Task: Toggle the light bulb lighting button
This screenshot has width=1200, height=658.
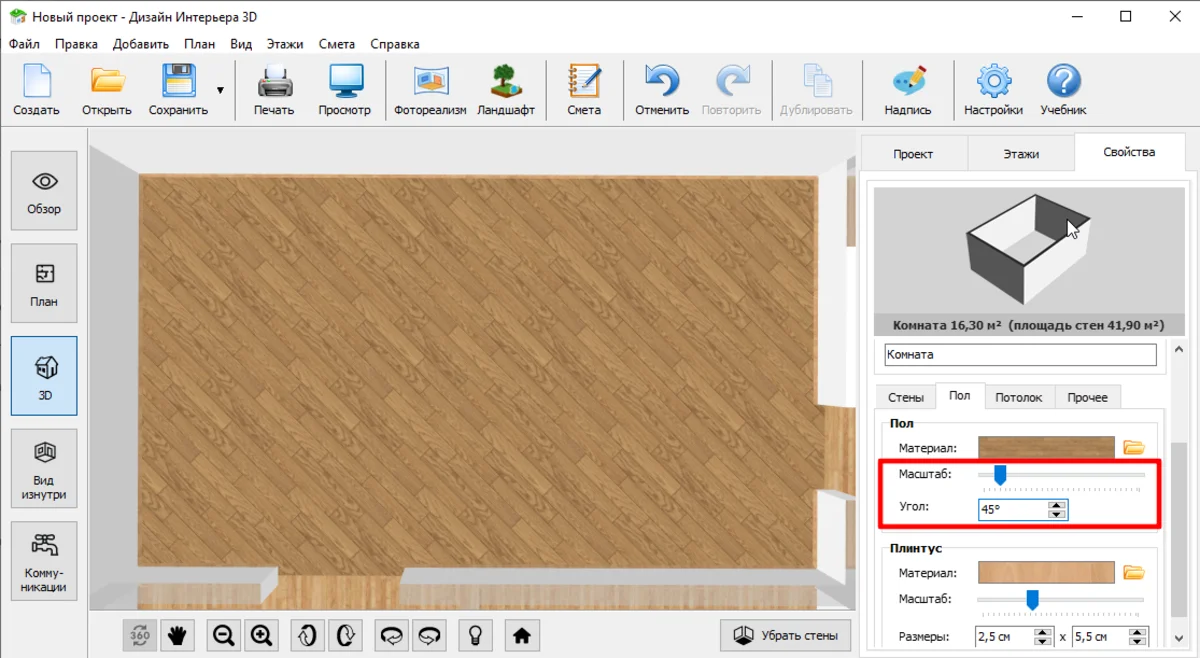Action: 476,635
